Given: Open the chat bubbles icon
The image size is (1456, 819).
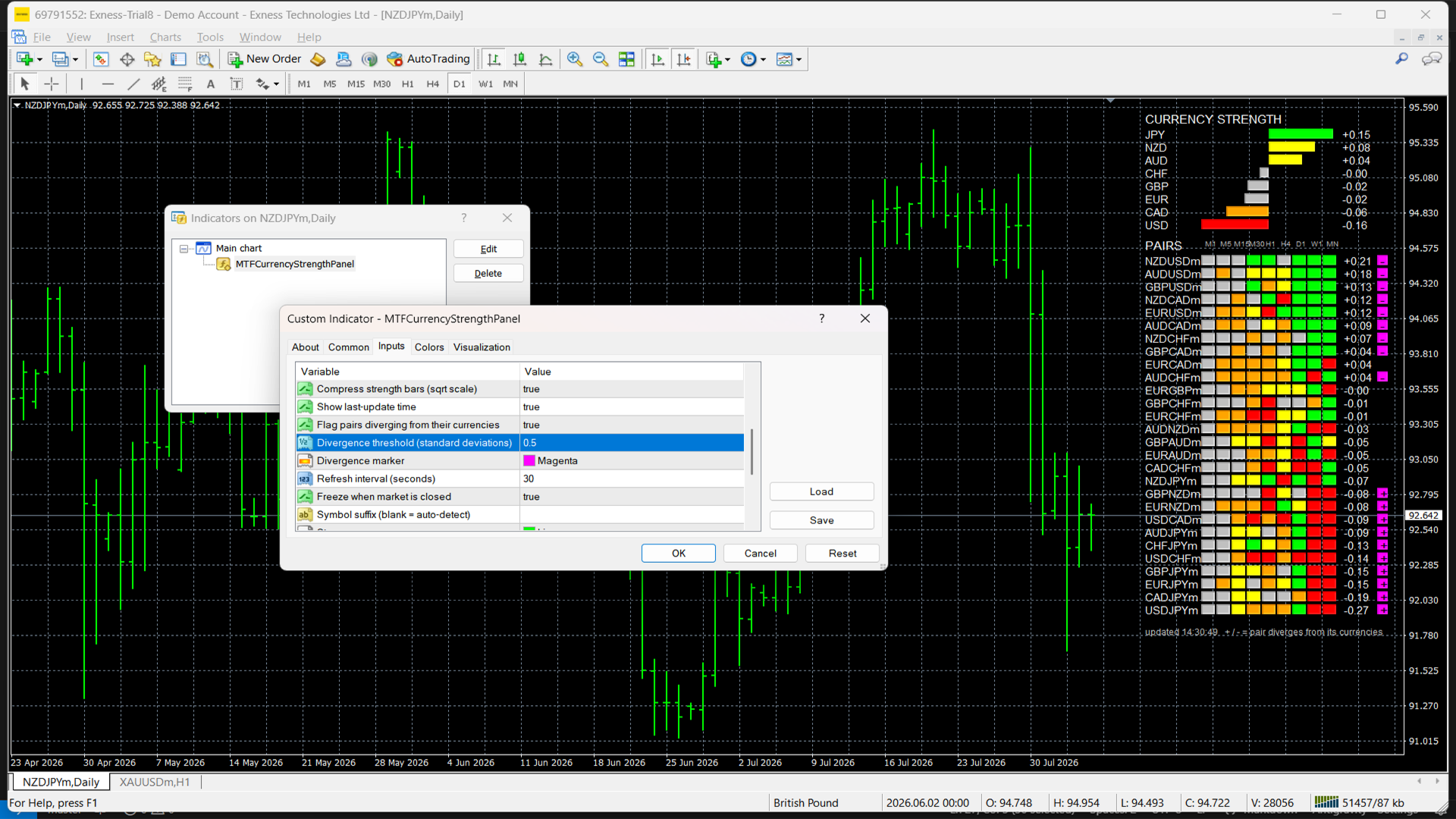Looking at the screenshot, I should [1432, 59].
